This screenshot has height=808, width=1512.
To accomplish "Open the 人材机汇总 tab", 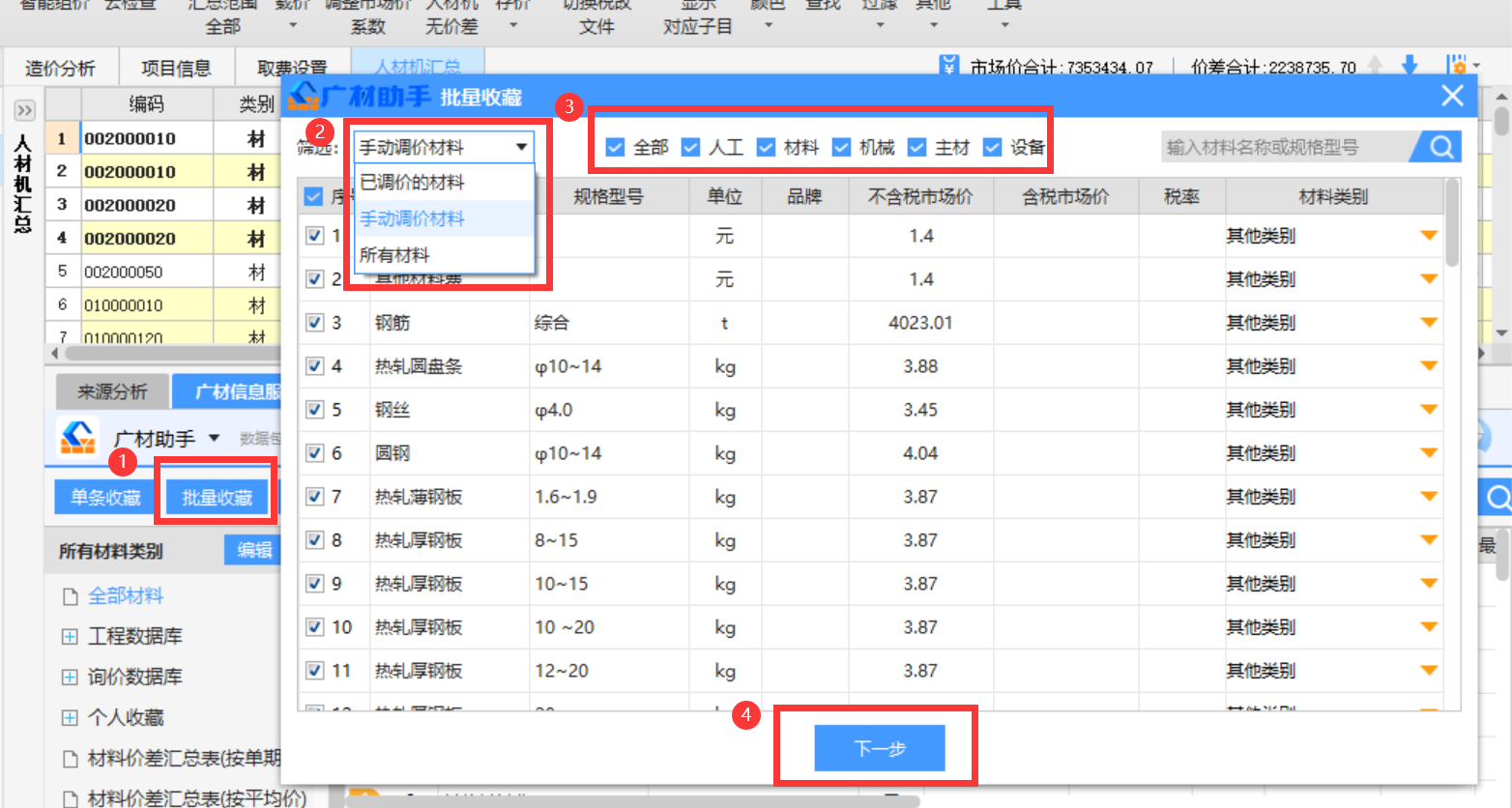I will [x=418, y=66].
